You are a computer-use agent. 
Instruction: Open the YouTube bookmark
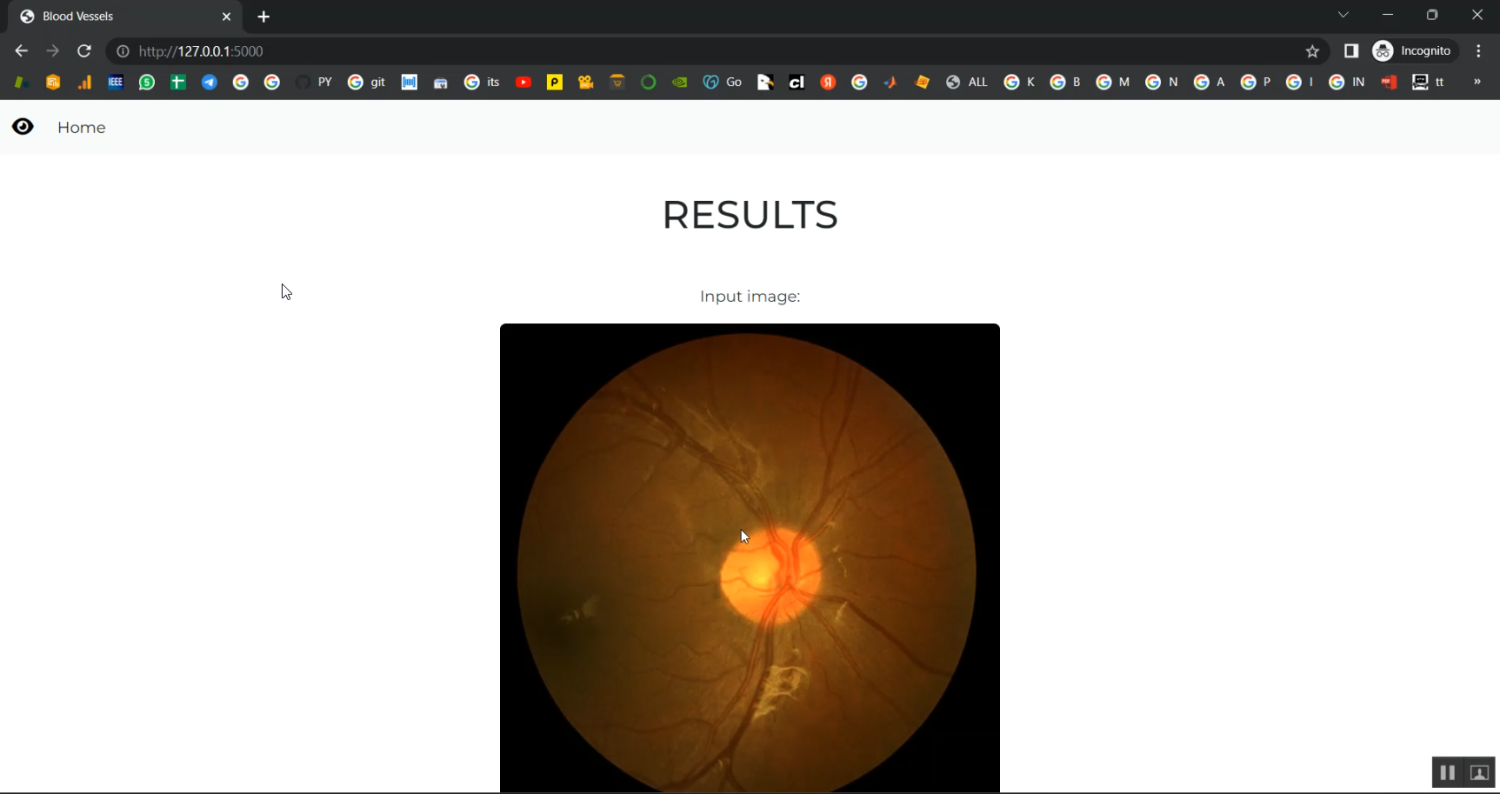[x=523, y=82]
